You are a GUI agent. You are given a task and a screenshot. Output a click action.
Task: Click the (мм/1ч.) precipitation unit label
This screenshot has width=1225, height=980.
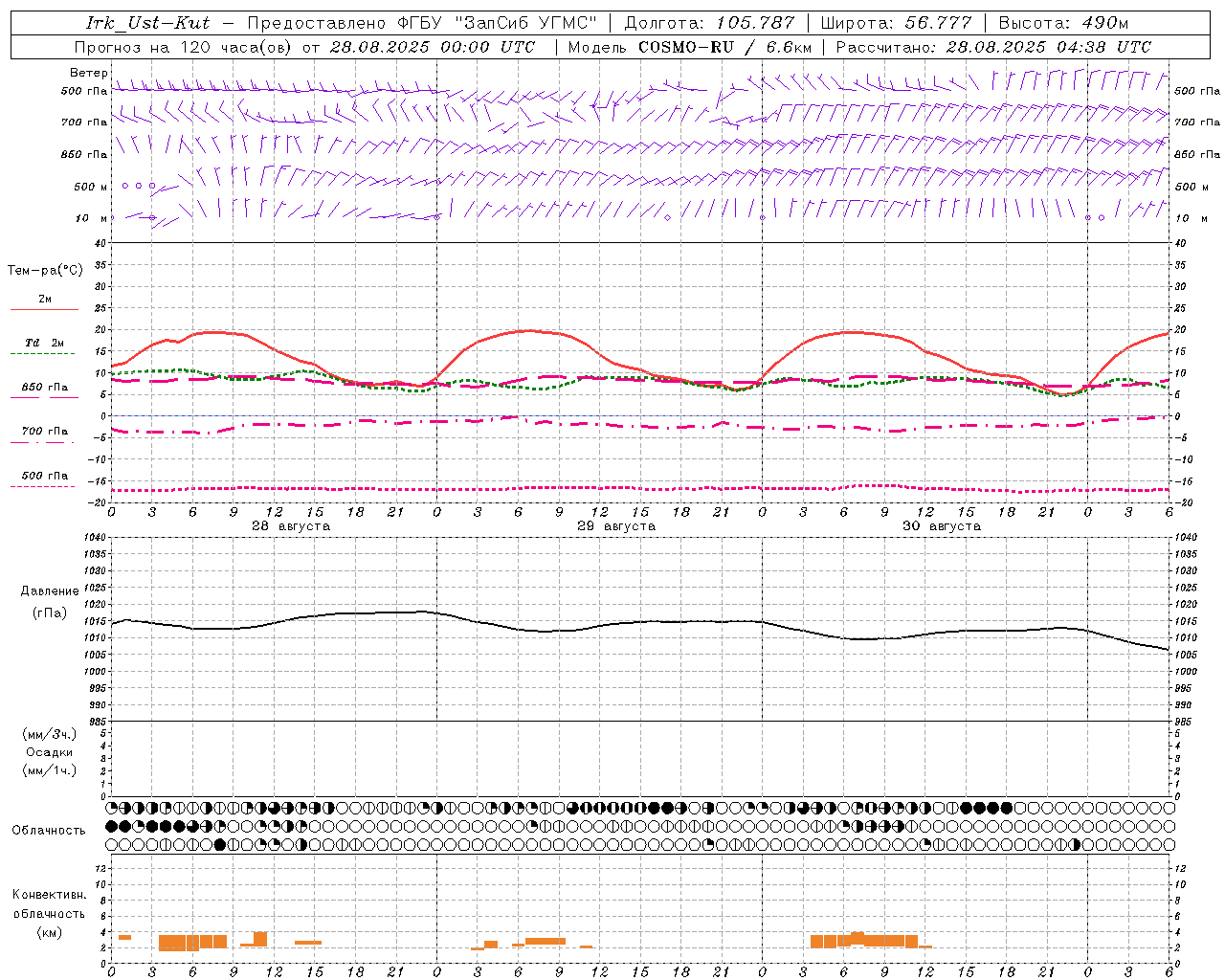tap(50, 770)
